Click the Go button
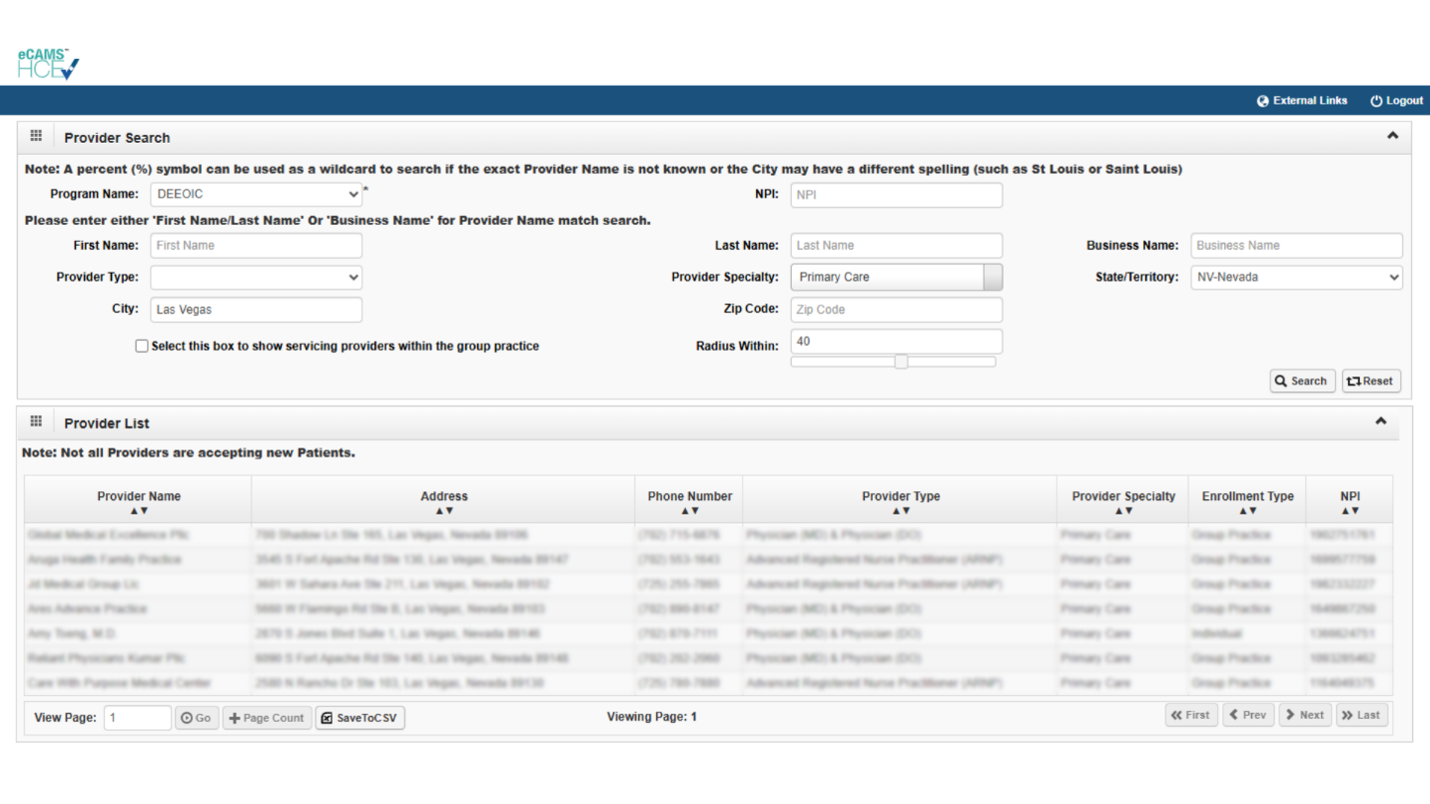 click(x=196, y=718)
